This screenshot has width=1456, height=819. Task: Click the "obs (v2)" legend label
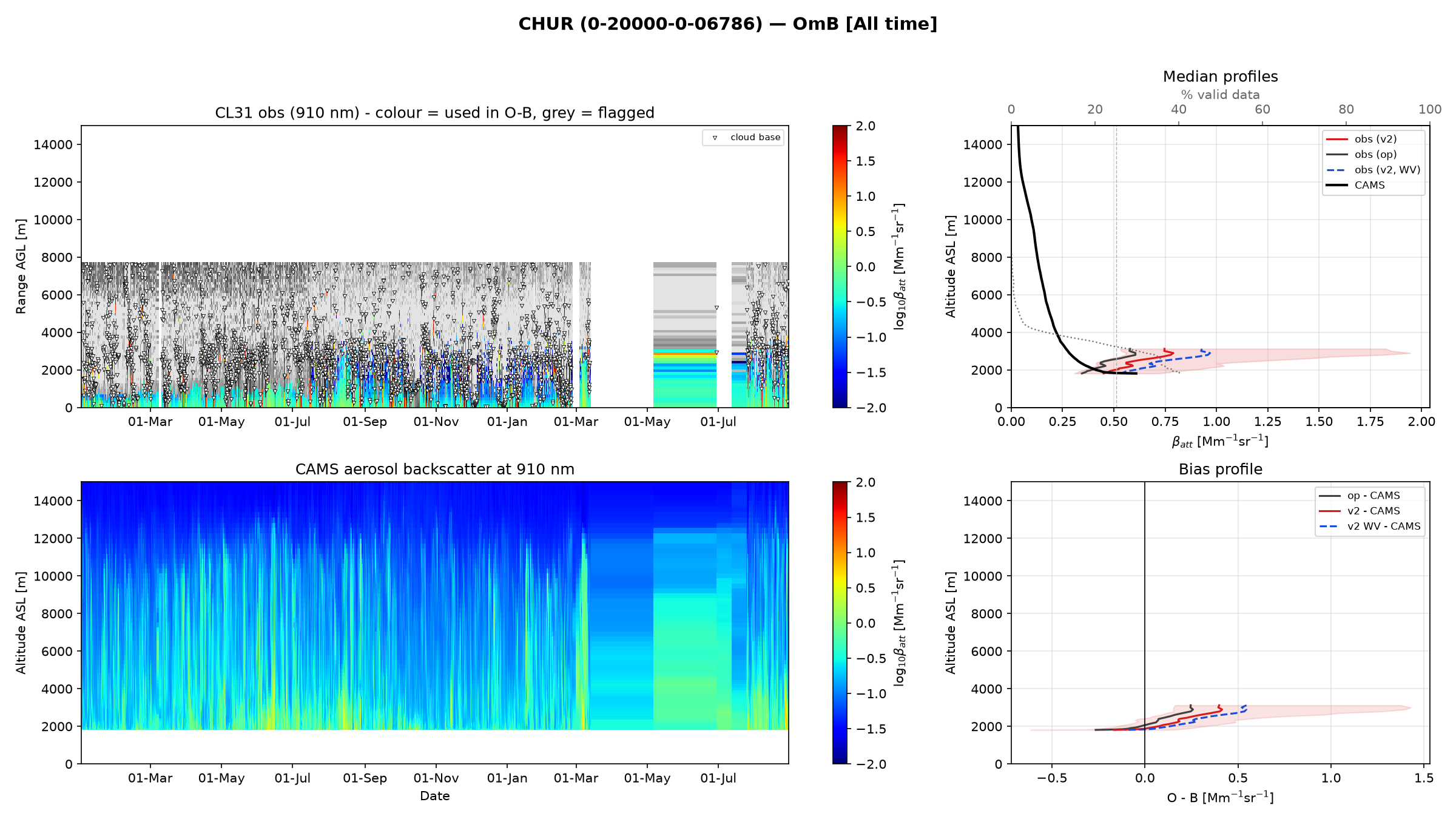click(1375, 139)
